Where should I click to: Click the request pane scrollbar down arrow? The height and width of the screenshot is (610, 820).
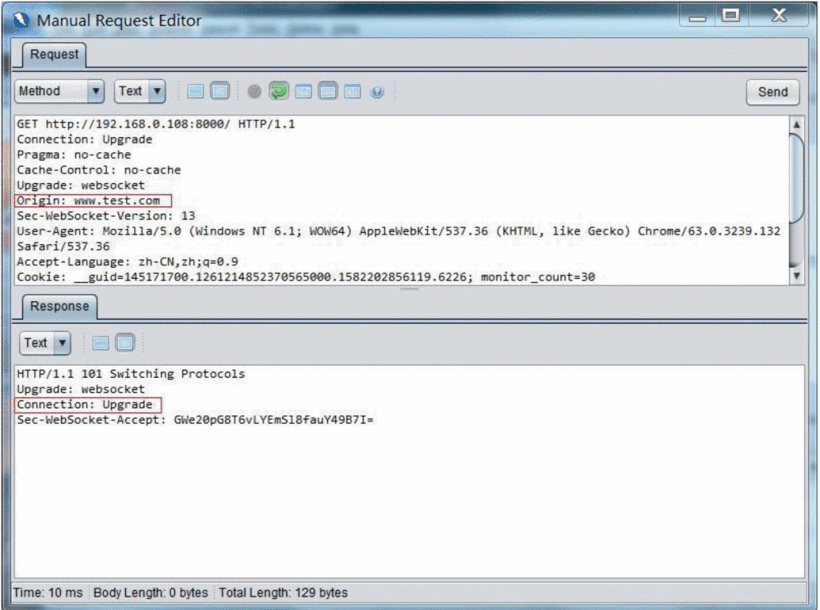(796, 276)
